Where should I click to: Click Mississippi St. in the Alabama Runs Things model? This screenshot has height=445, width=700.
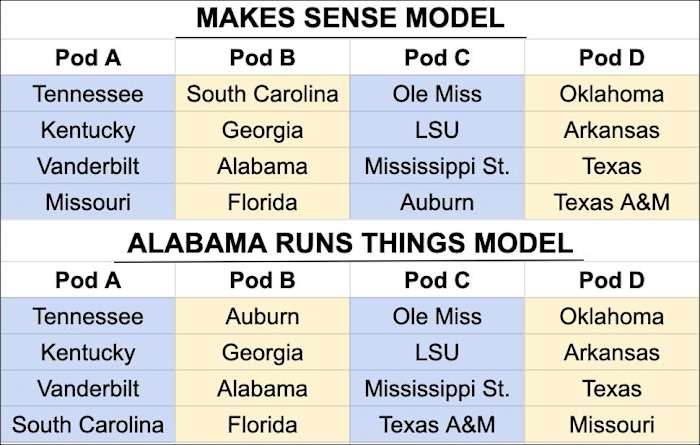[x=437, y=388]
